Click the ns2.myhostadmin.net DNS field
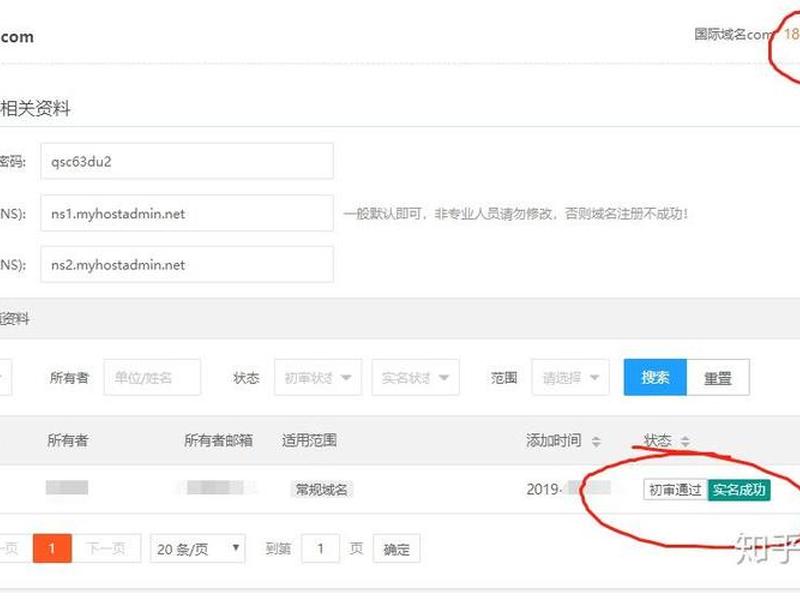Viewport: 800px width, 600px height. point(187,264)
